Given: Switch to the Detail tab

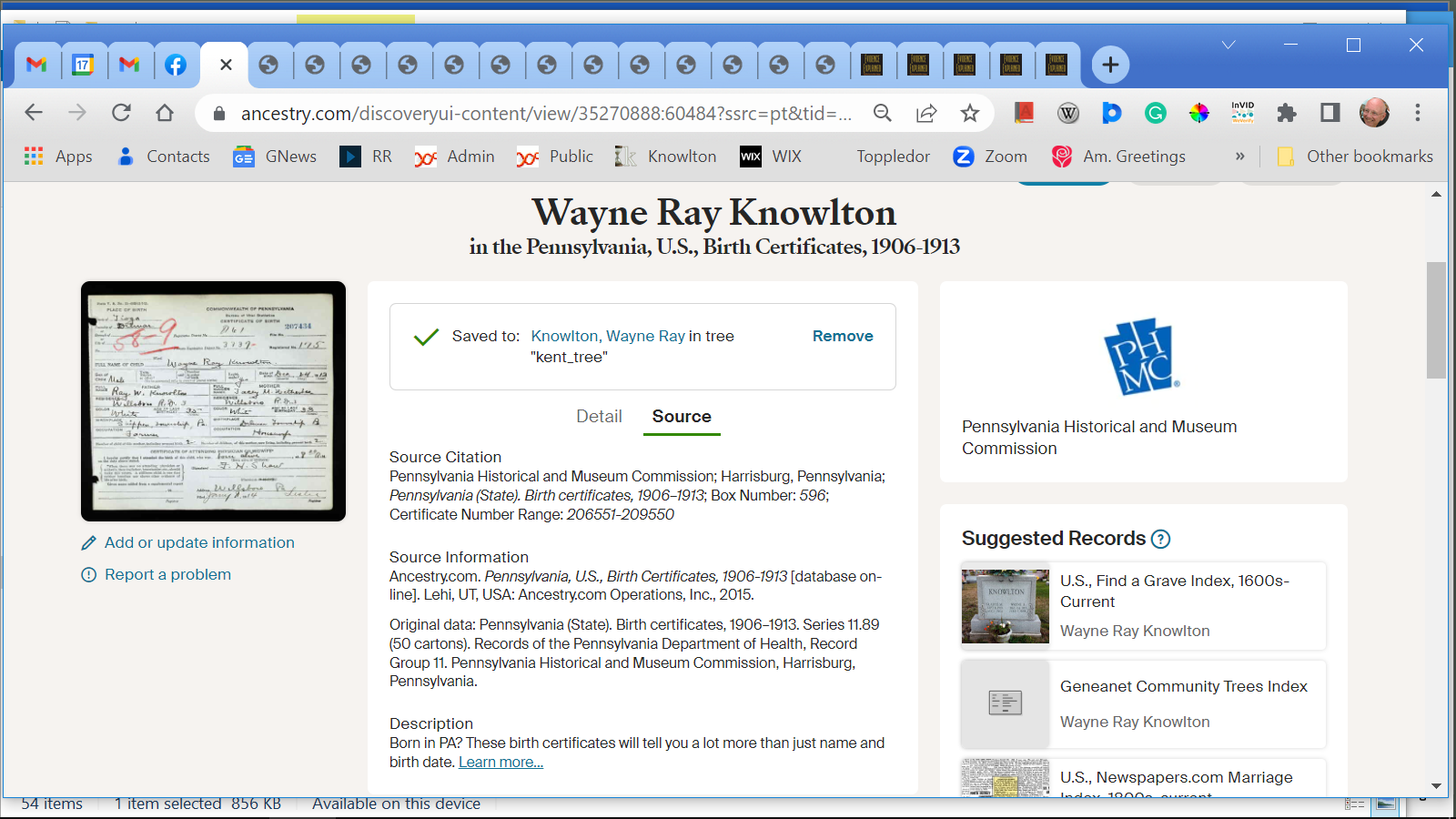Looking at the screenshot, I should pyautogui.click(x=599, y=416).
